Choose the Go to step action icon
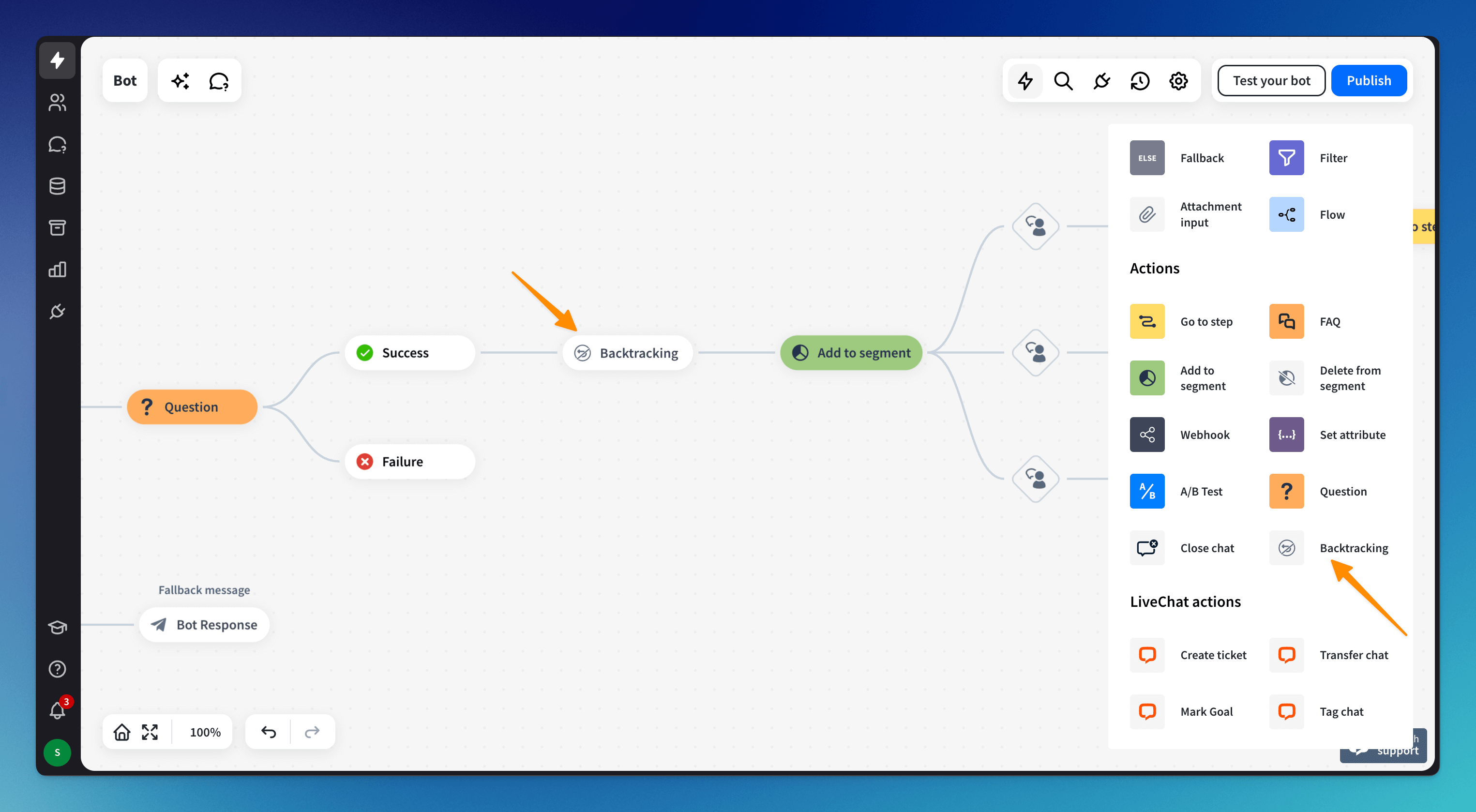 pos(1146,321)
